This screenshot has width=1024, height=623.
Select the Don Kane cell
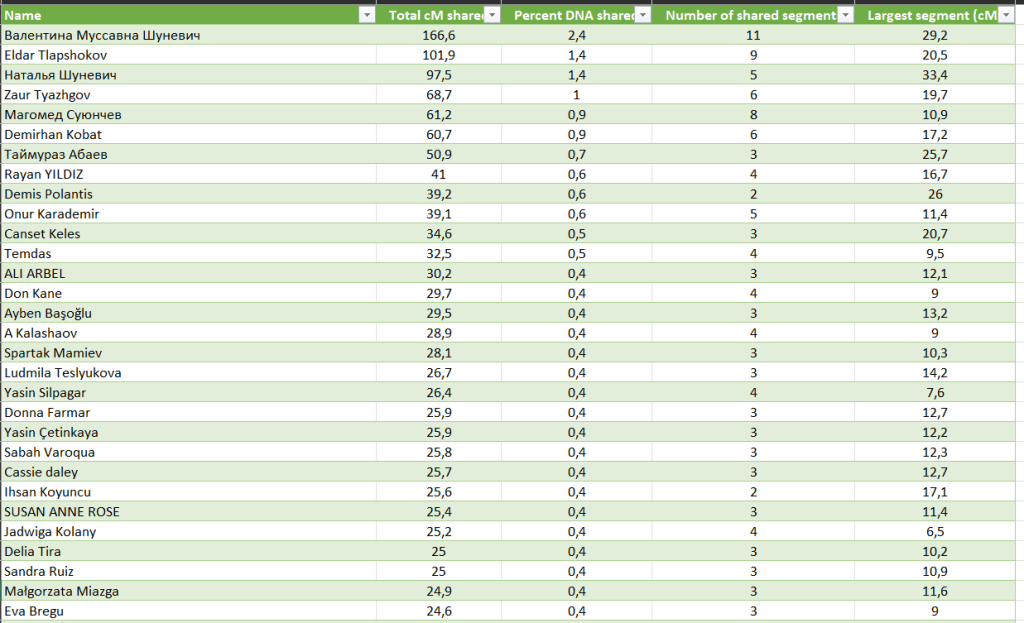coord(33,293)
